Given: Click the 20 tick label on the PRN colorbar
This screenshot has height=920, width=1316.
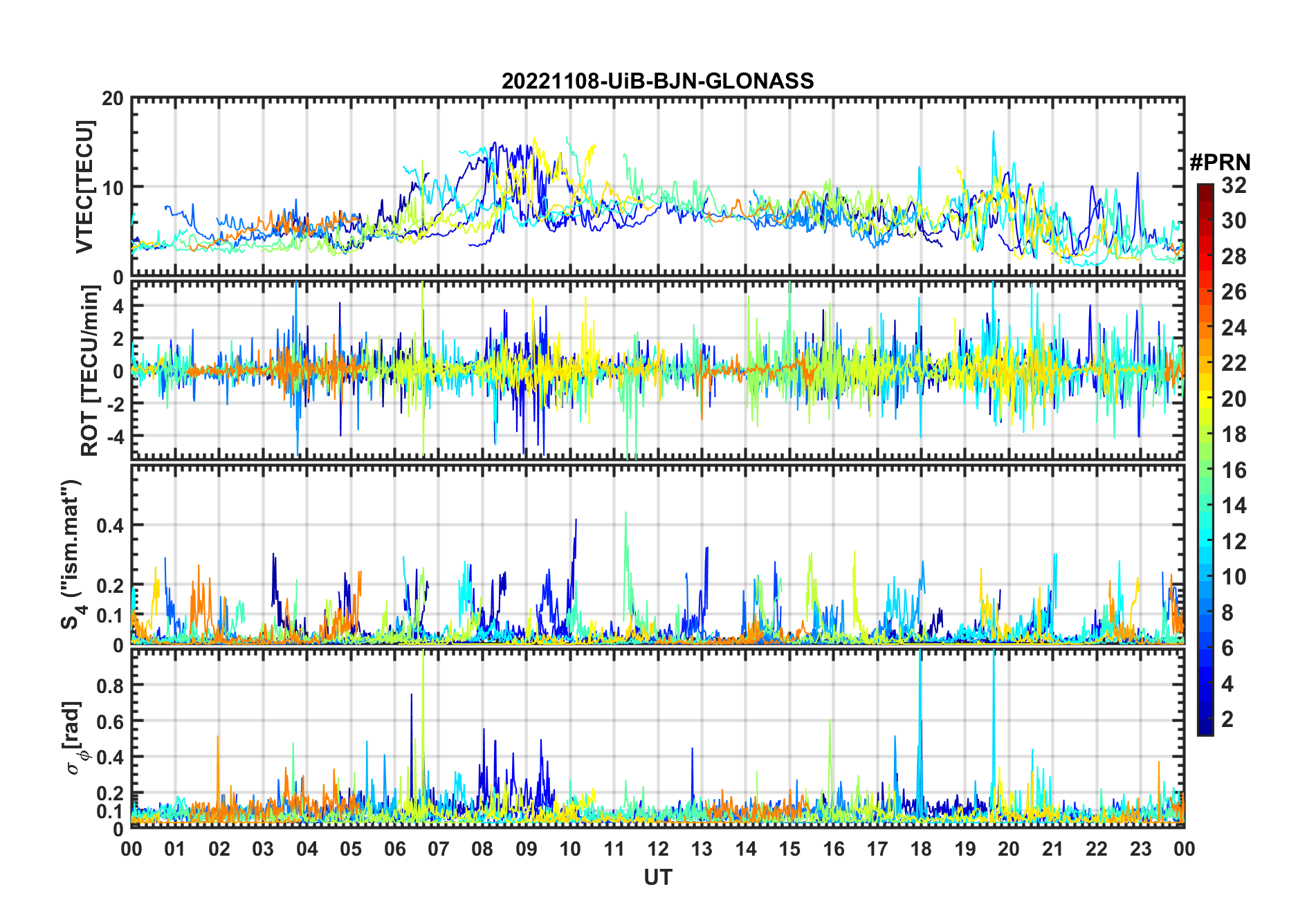Looking at the screenshot, I should 1234,399.
